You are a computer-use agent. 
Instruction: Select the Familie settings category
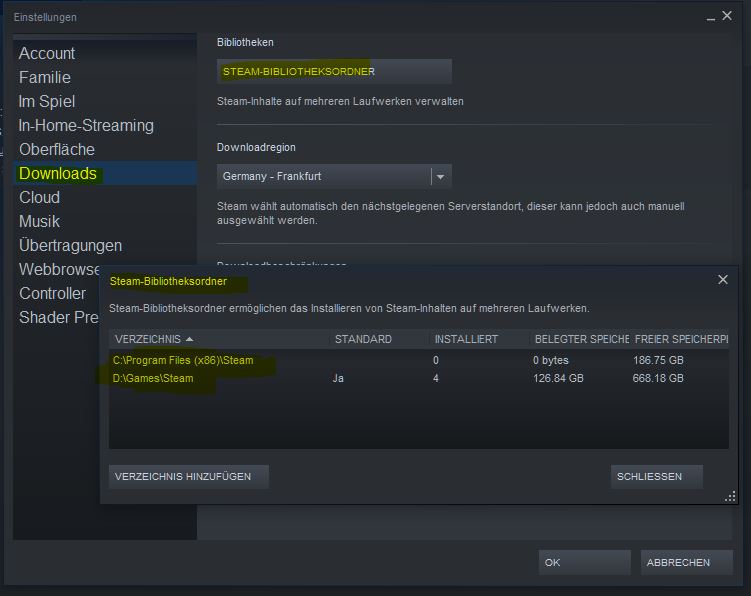(x=105, y=77)
